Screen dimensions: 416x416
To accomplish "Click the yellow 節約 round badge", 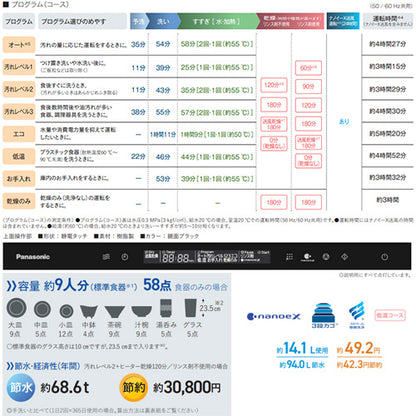I will click(x=134, y=387).
